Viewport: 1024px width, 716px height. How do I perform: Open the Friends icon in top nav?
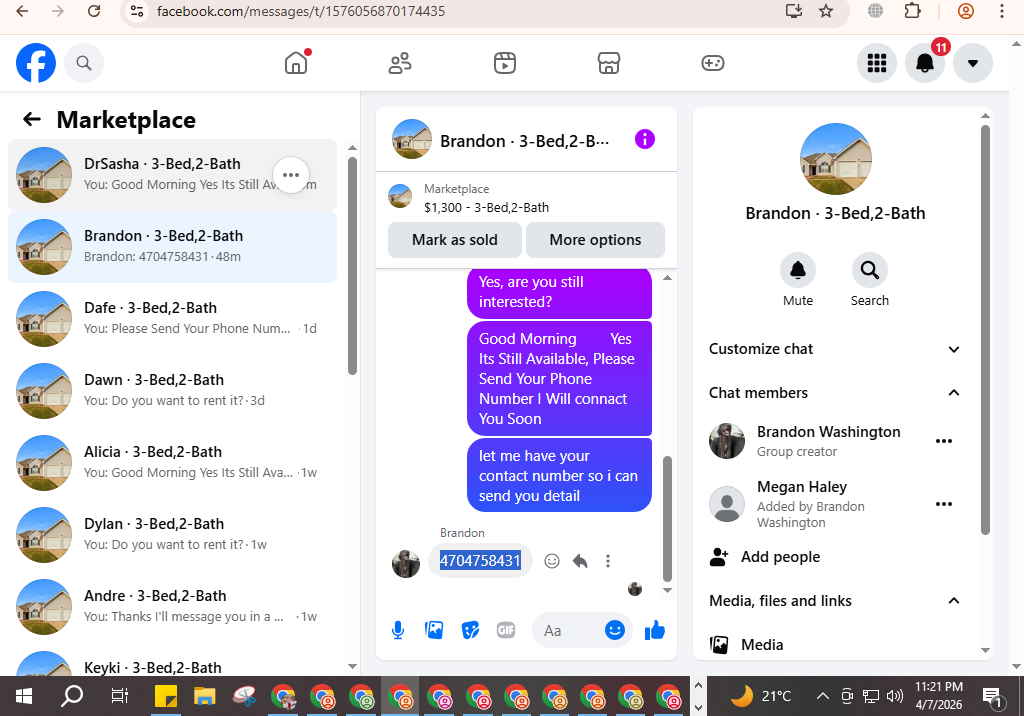pos(400,63)
